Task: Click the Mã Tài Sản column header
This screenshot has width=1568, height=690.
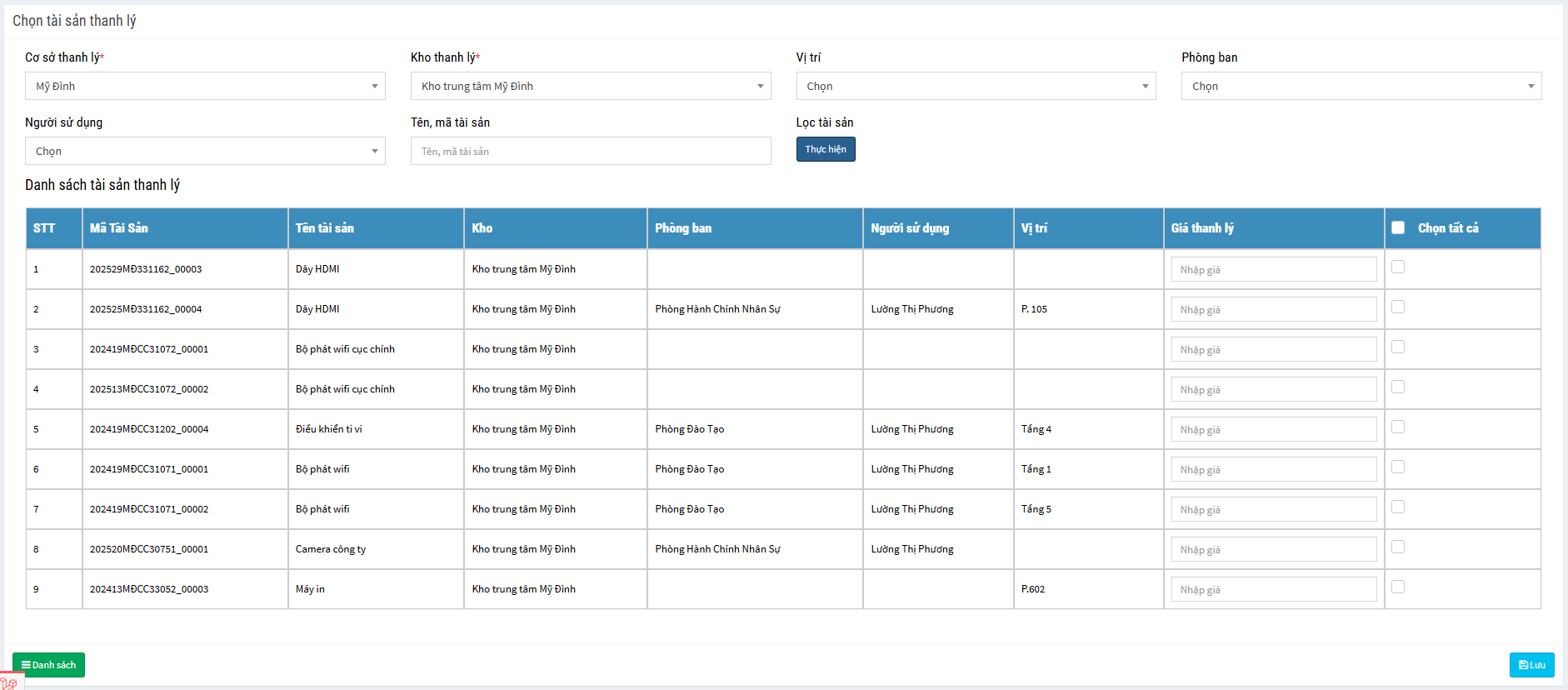Action: coord(119,228)
